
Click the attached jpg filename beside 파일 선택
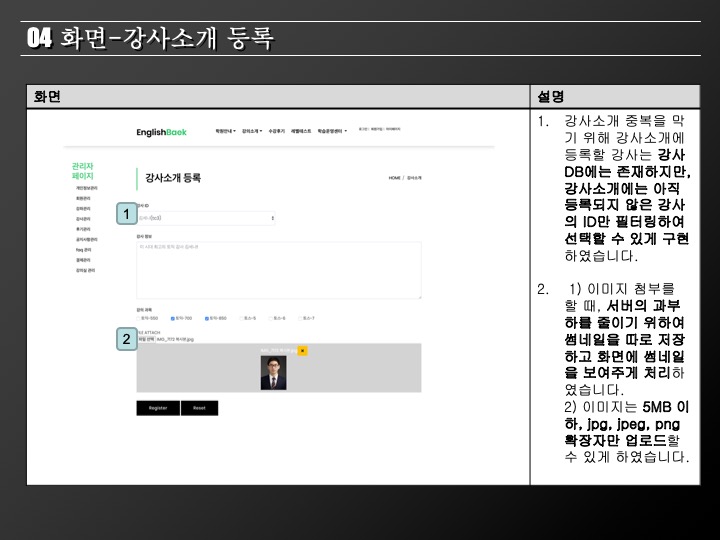(x=175, y=339)
